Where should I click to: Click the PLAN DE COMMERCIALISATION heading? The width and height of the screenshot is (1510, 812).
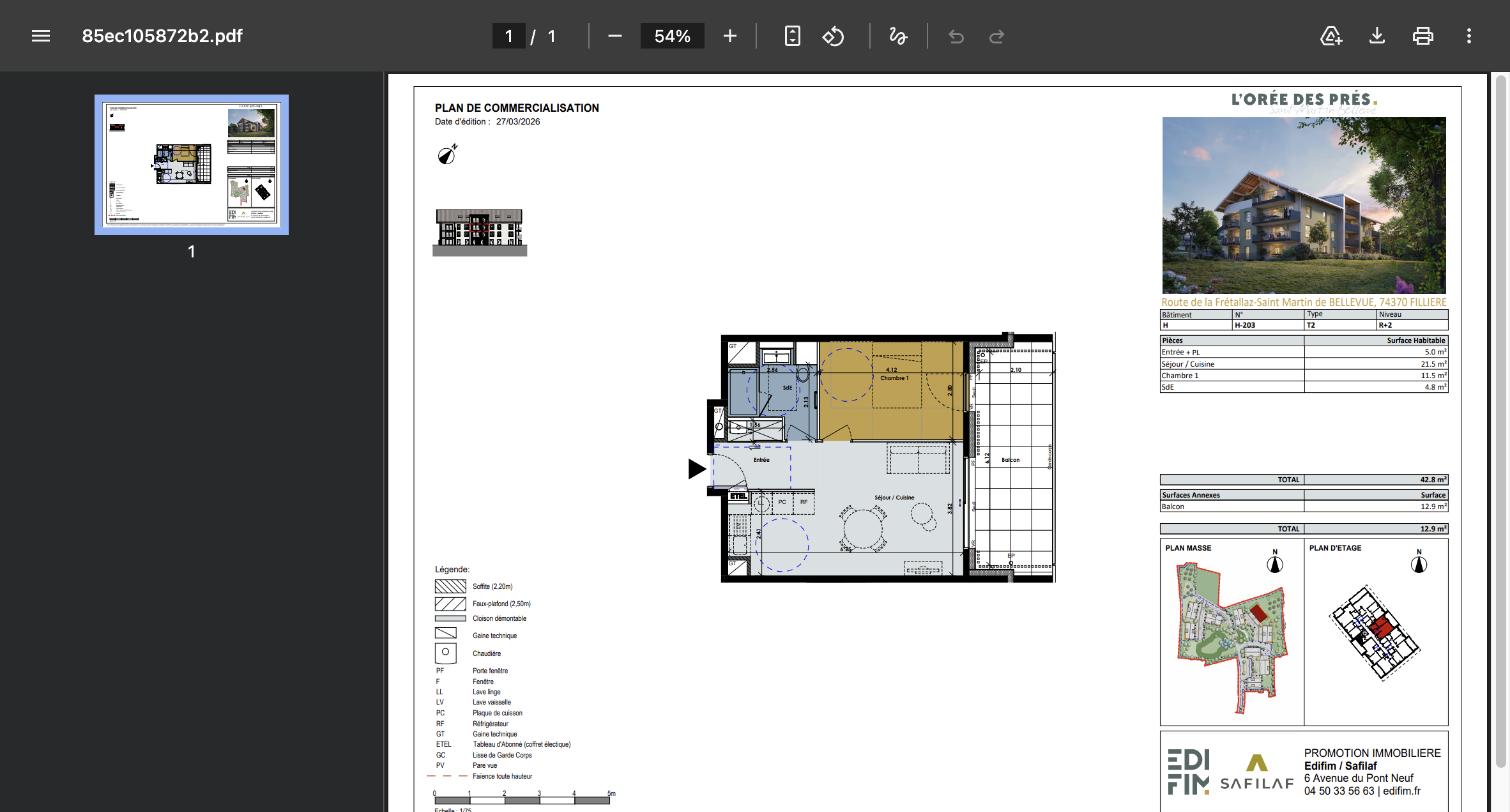517,108
